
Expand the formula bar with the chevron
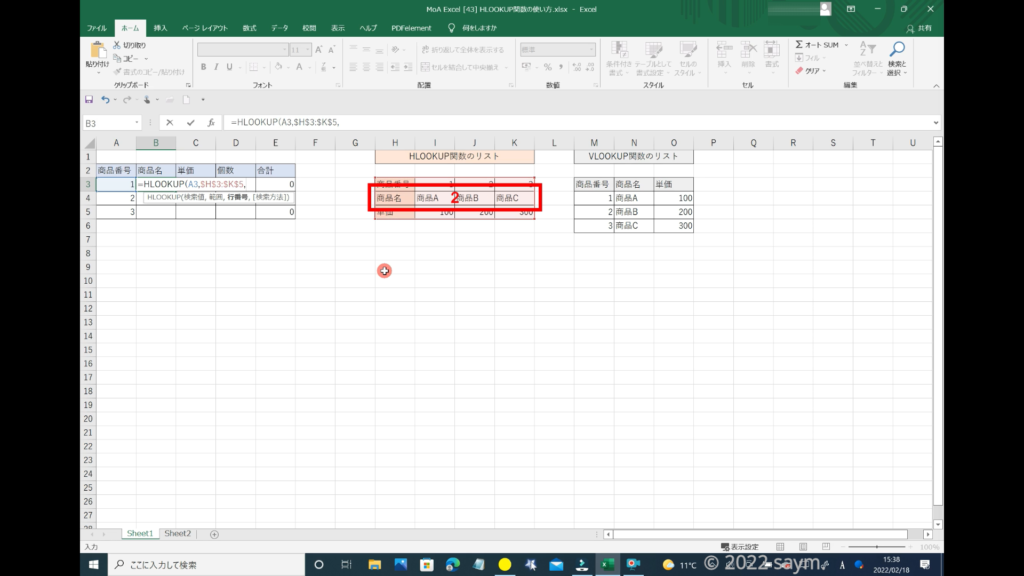[936, 122]
